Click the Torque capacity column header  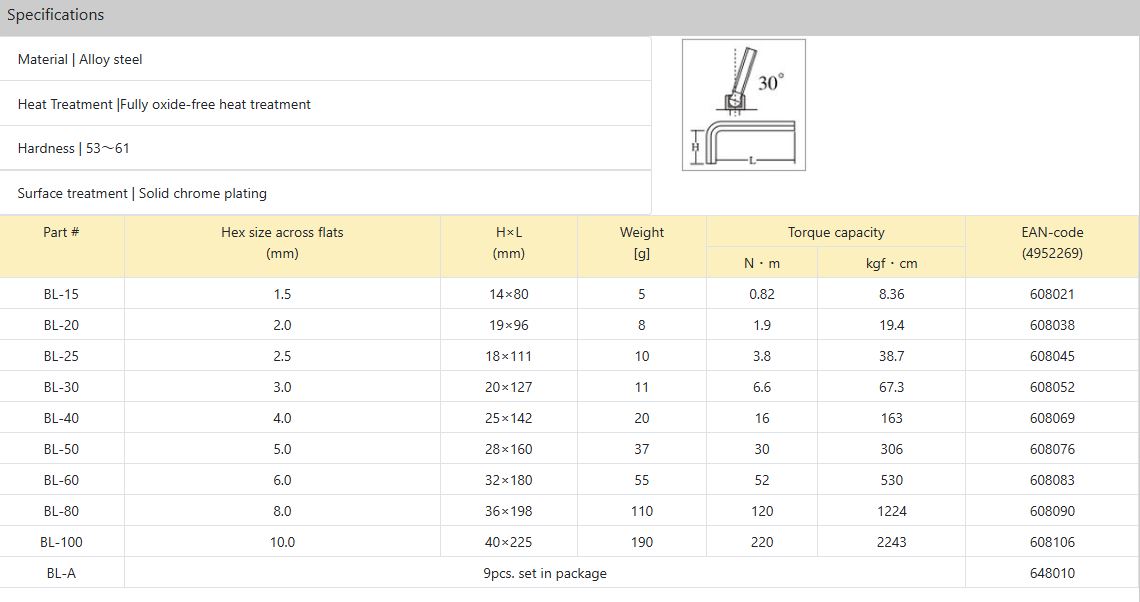pos(836,232)
